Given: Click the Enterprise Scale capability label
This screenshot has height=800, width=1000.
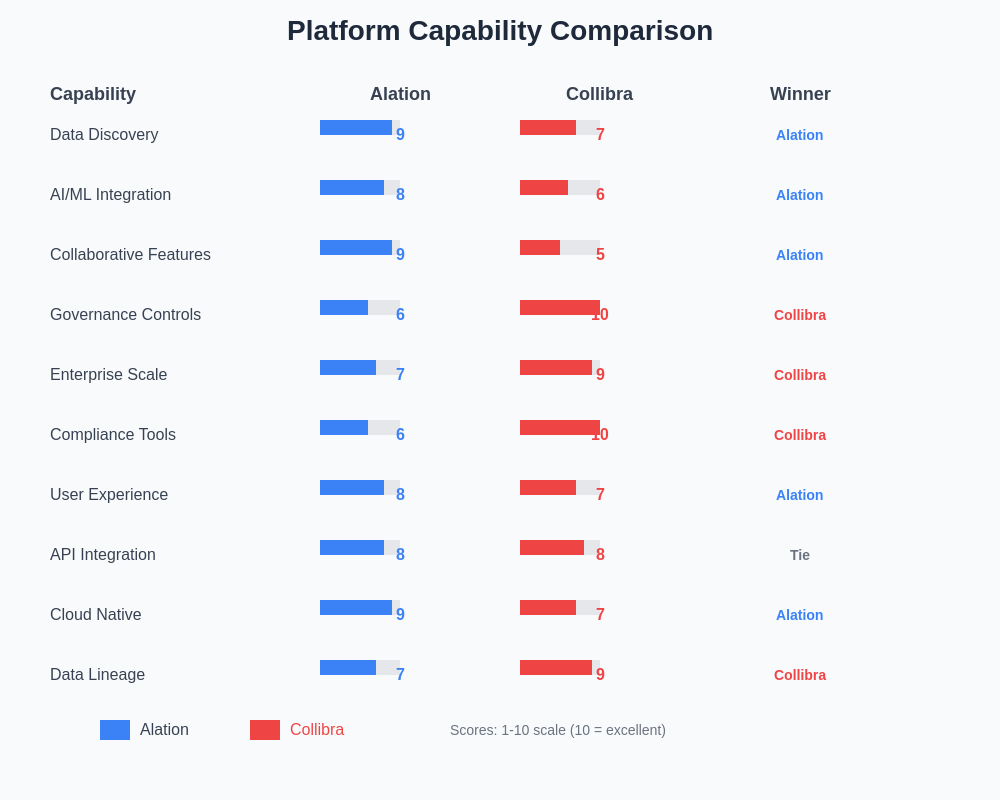Looking at the screenshot, I should [x=108, y=375].
